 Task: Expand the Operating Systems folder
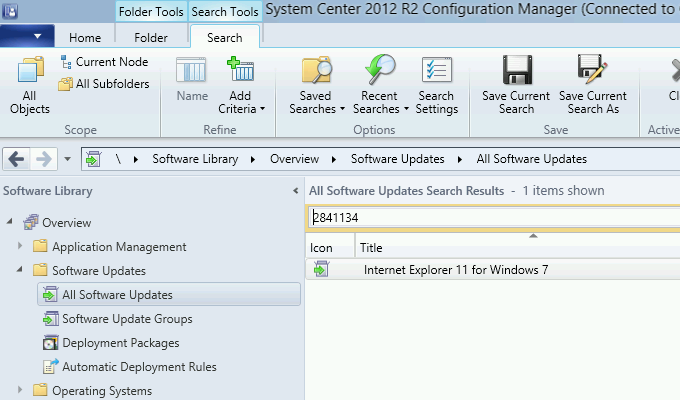tap(20, 390)
